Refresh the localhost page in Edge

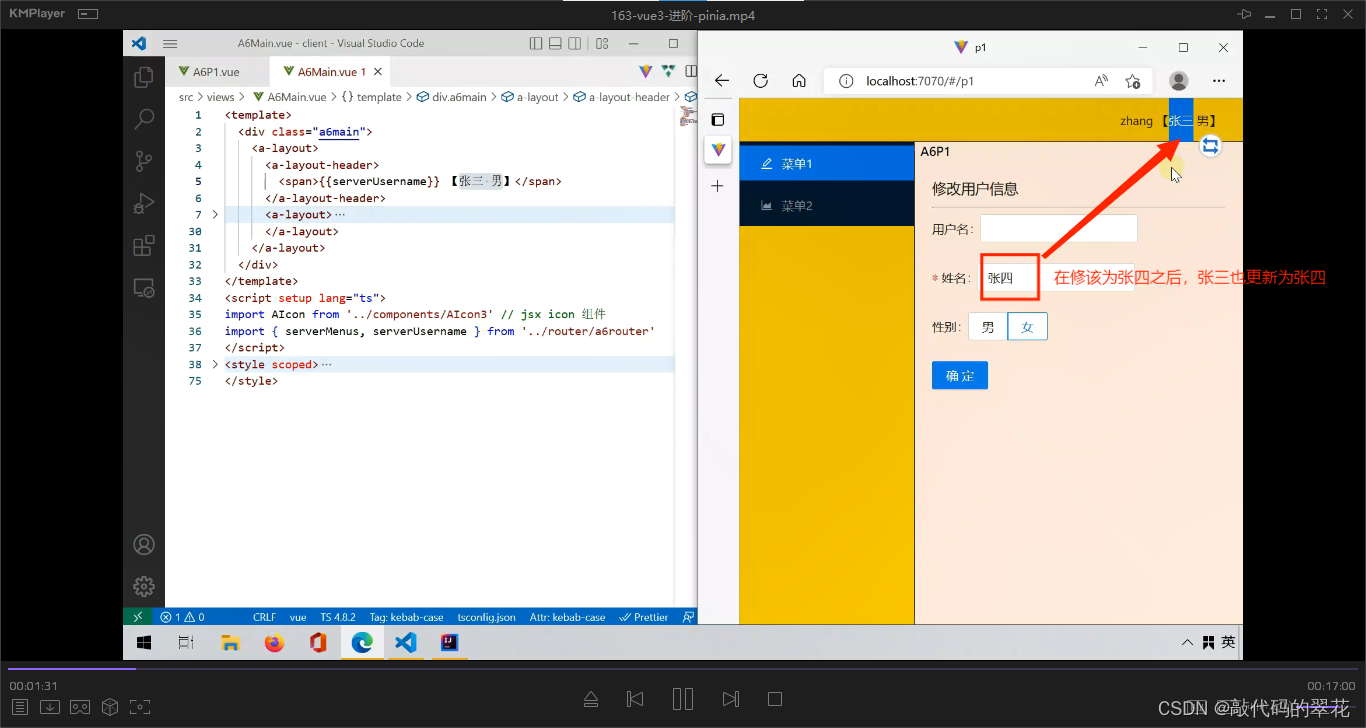tap(760, 81)
